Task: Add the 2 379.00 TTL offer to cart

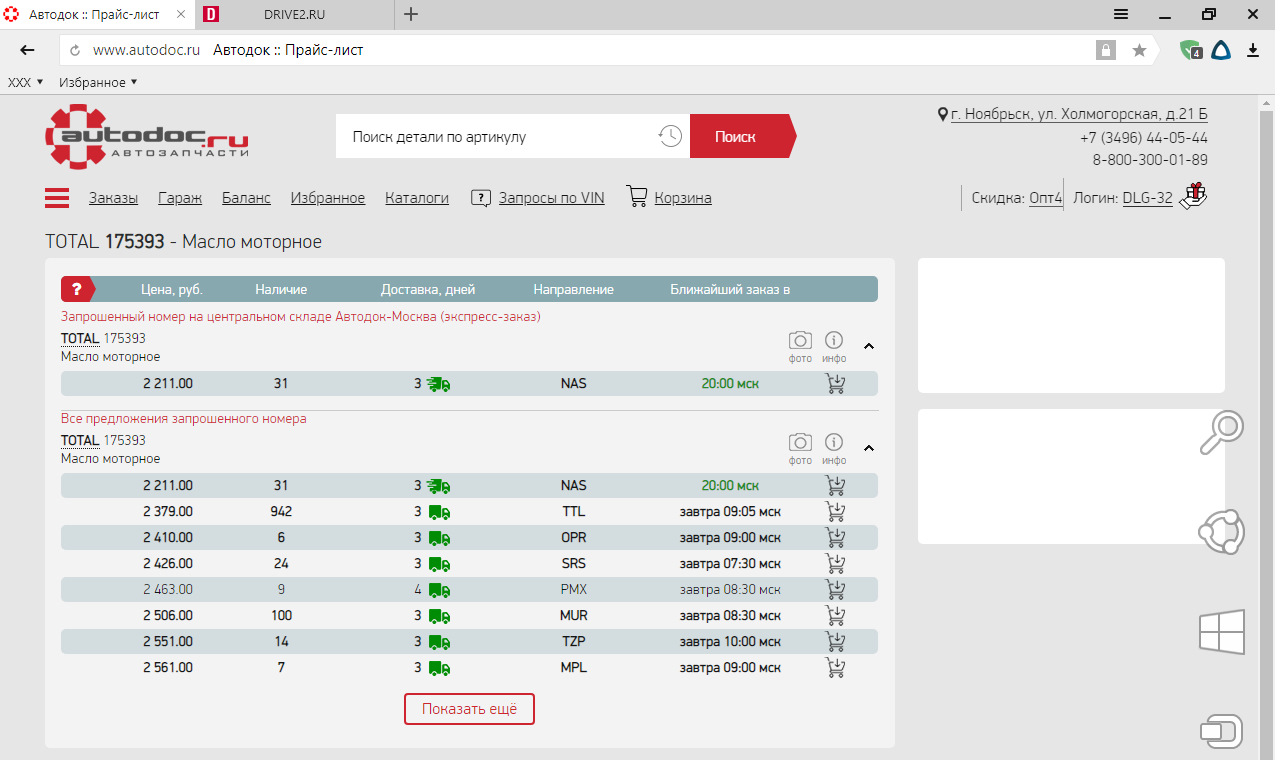Action: click(835, 511)
